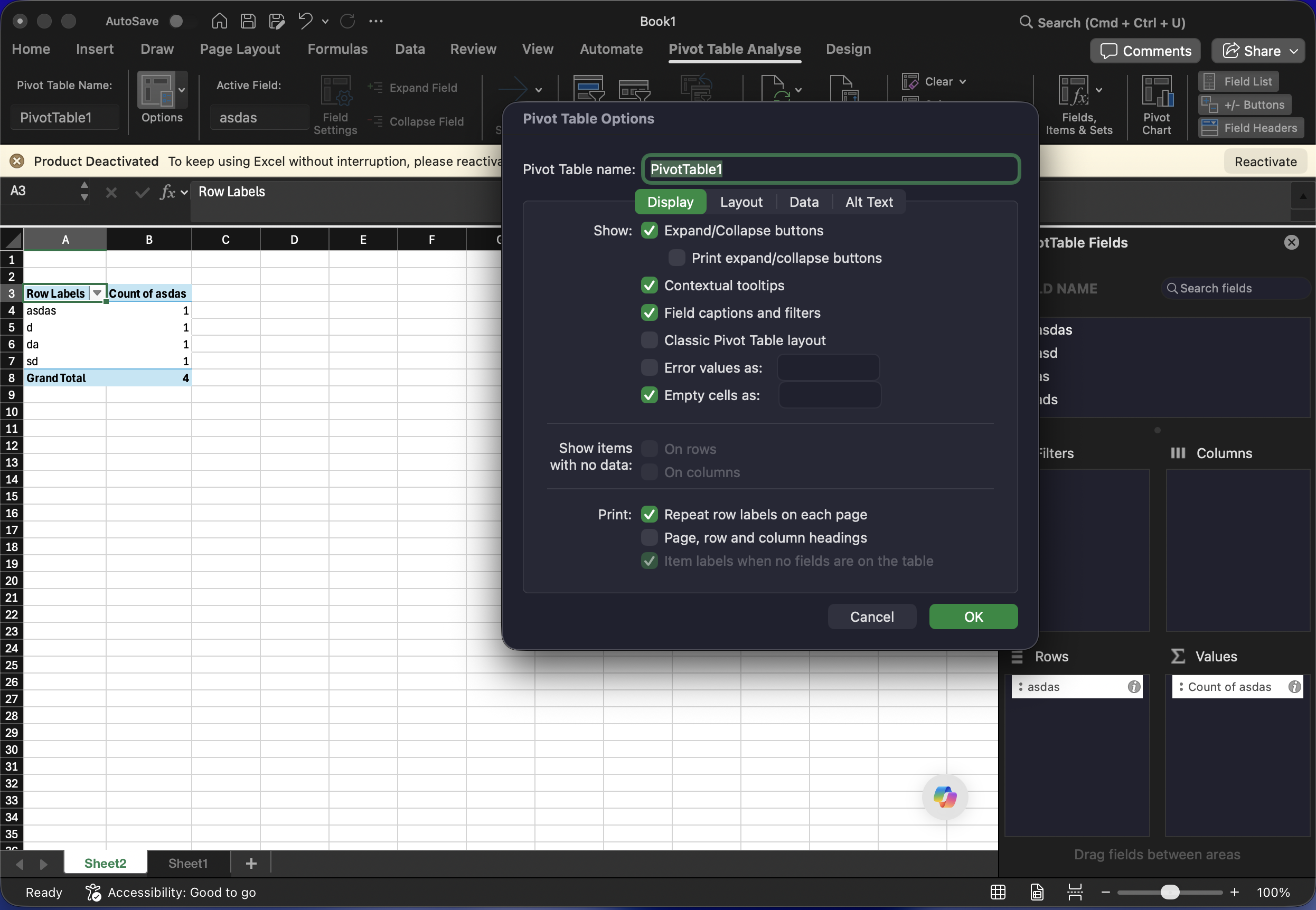Click the Expand Field icon
This screenshot has height=910, width=1316.
[375, 87]
